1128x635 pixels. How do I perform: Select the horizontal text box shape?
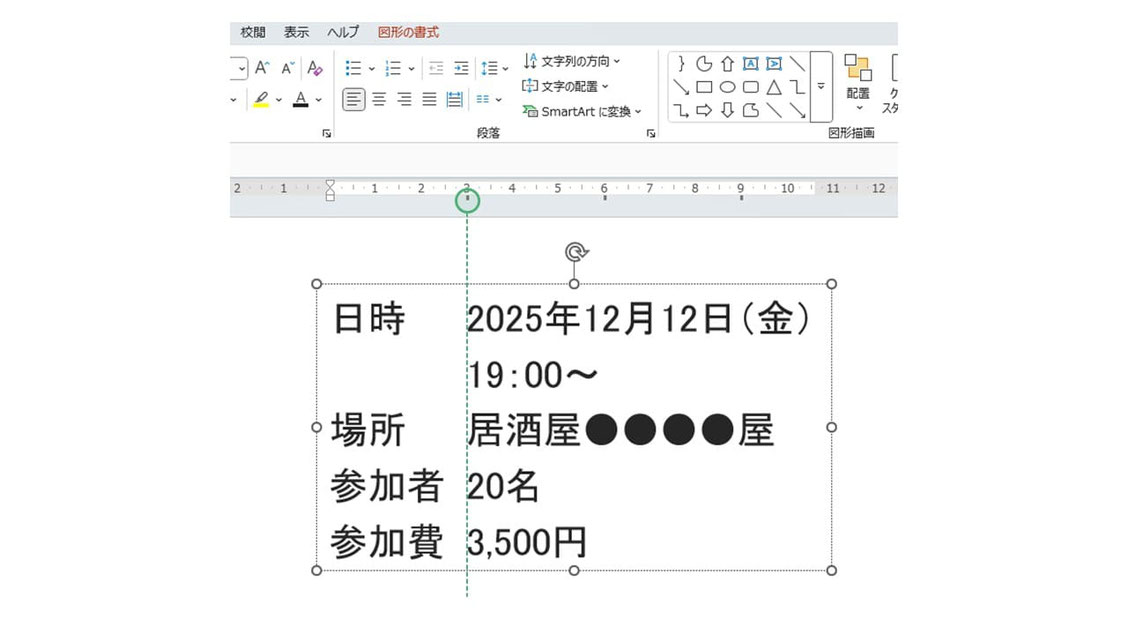point(750,64)
